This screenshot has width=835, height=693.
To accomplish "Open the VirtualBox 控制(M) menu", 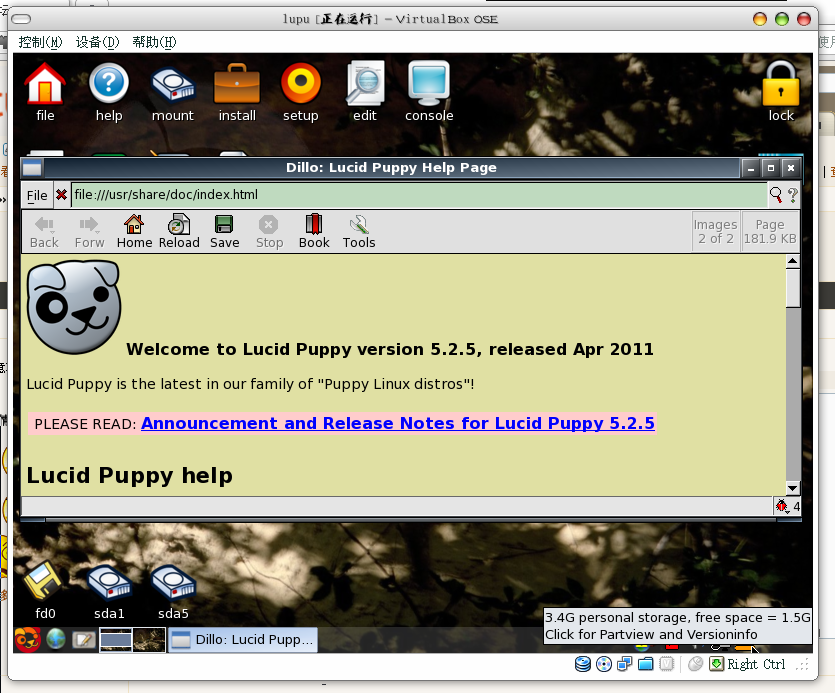I will click(x=40, y=42).
